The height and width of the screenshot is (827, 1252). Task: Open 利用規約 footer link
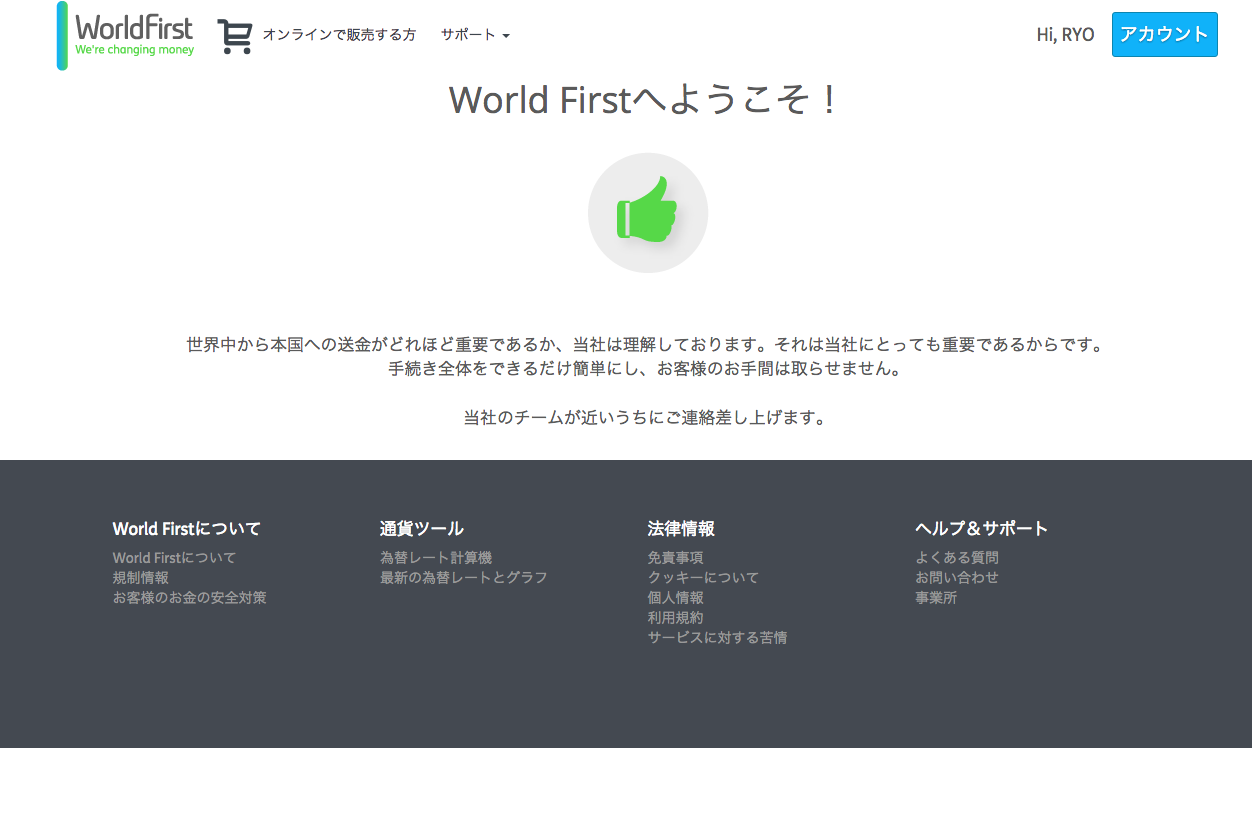point(675,618)
